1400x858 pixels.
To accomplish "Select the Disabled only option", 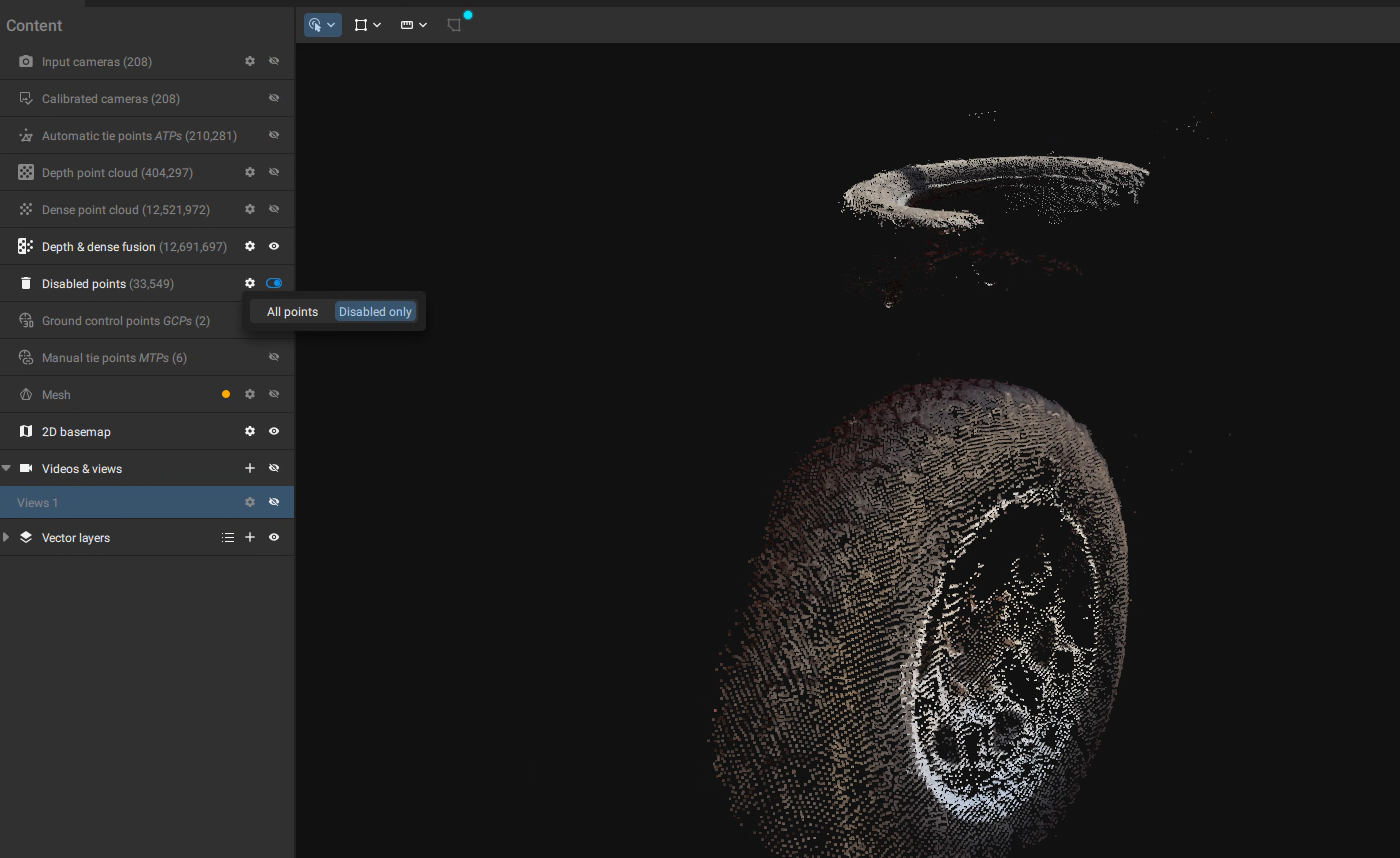I will (375, 311).
